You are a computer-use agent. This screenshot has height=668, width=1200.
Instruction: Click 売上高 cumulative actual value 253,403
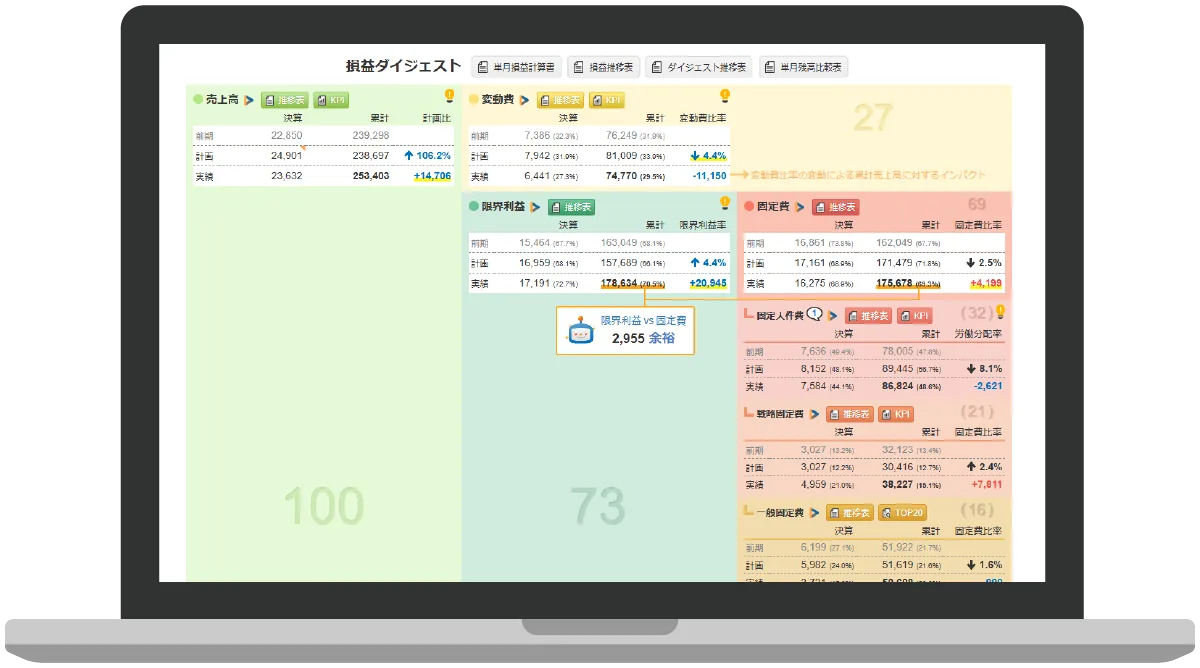[371, 176]
